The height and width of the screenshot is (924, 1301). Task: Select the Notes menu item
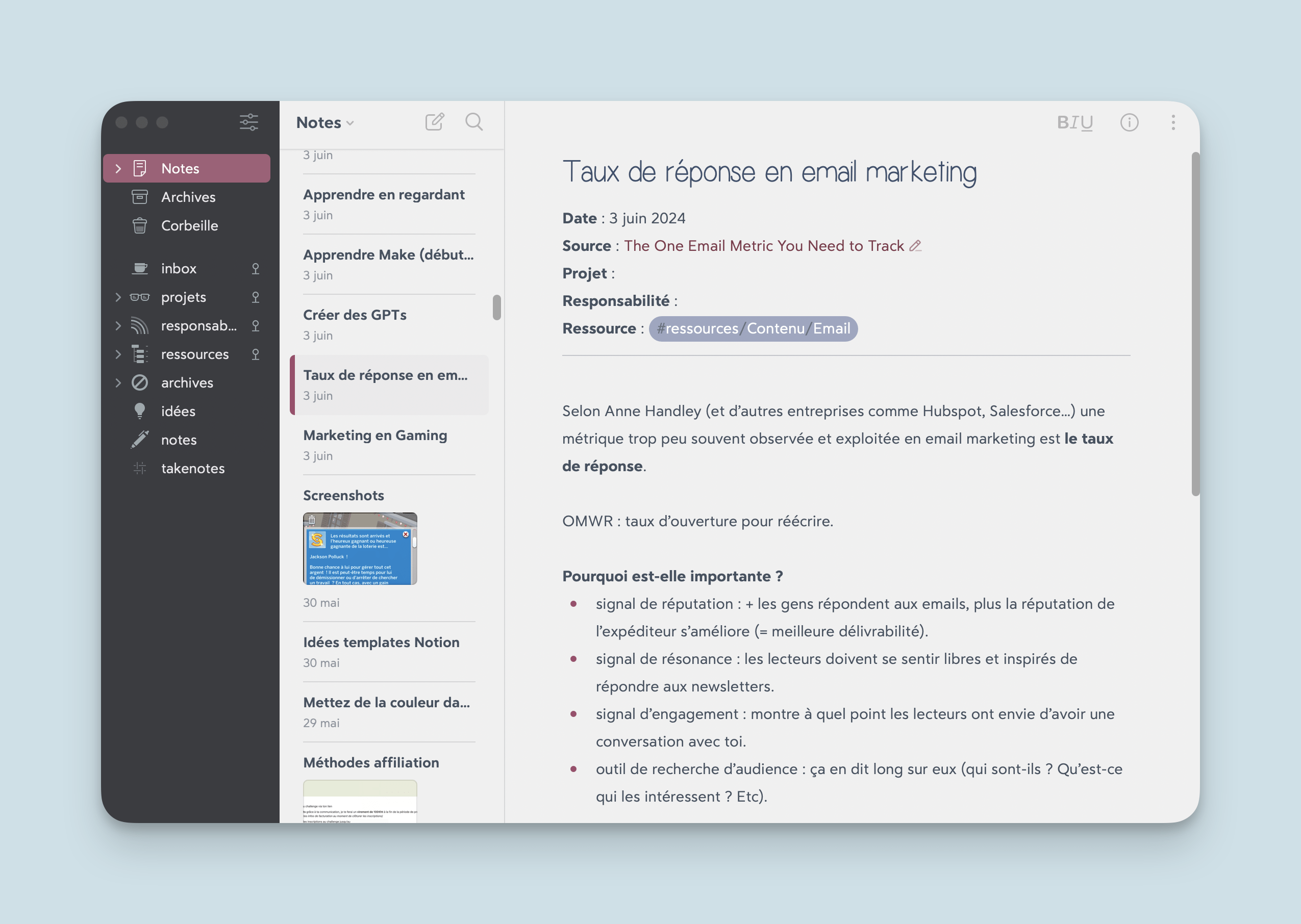(x=180, y=167)
